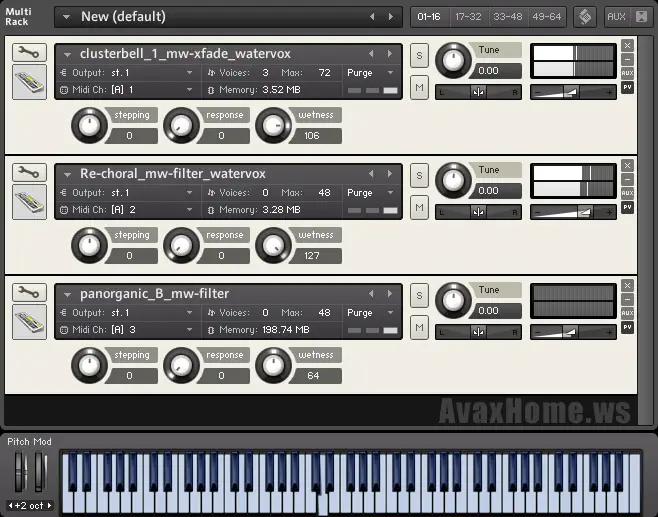Viewport: 658px width, 517px height.
Task: Solo the panorganic_B_mw-filter instrument
Action: (419, 295)
